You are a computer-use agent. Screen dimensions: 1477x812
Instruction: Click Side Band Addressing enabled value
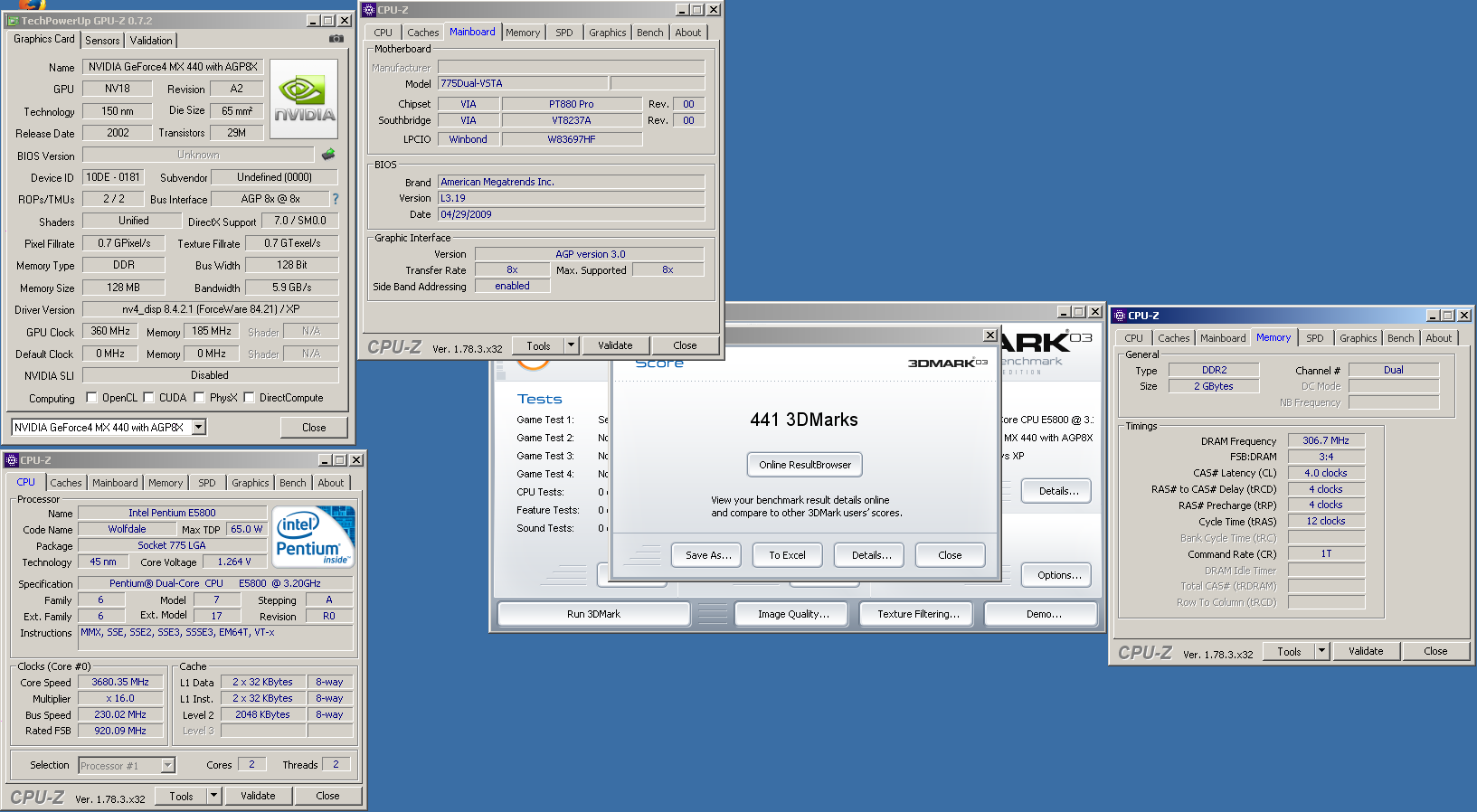[512, 286]
